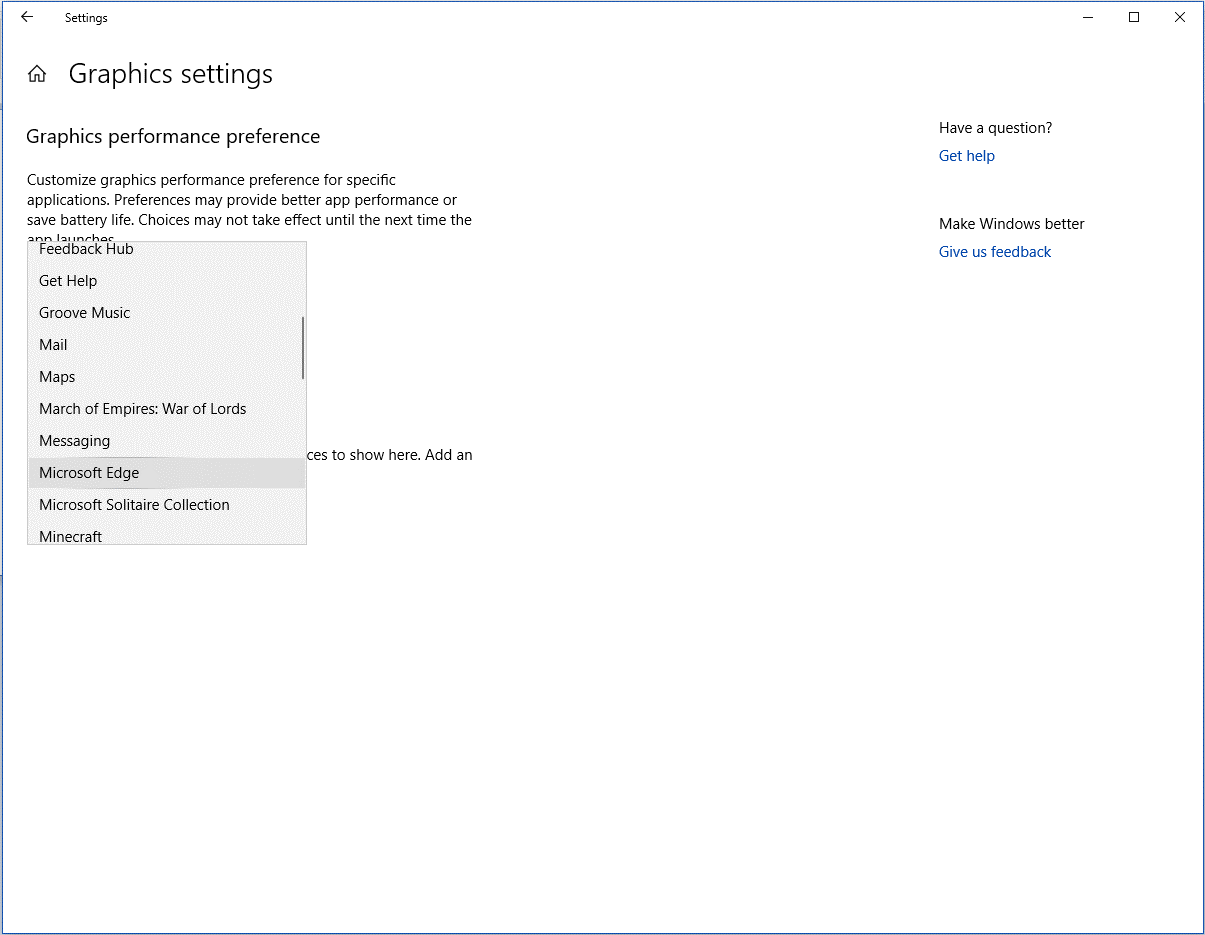Select Mail in the app list

[x=167, y=345]
